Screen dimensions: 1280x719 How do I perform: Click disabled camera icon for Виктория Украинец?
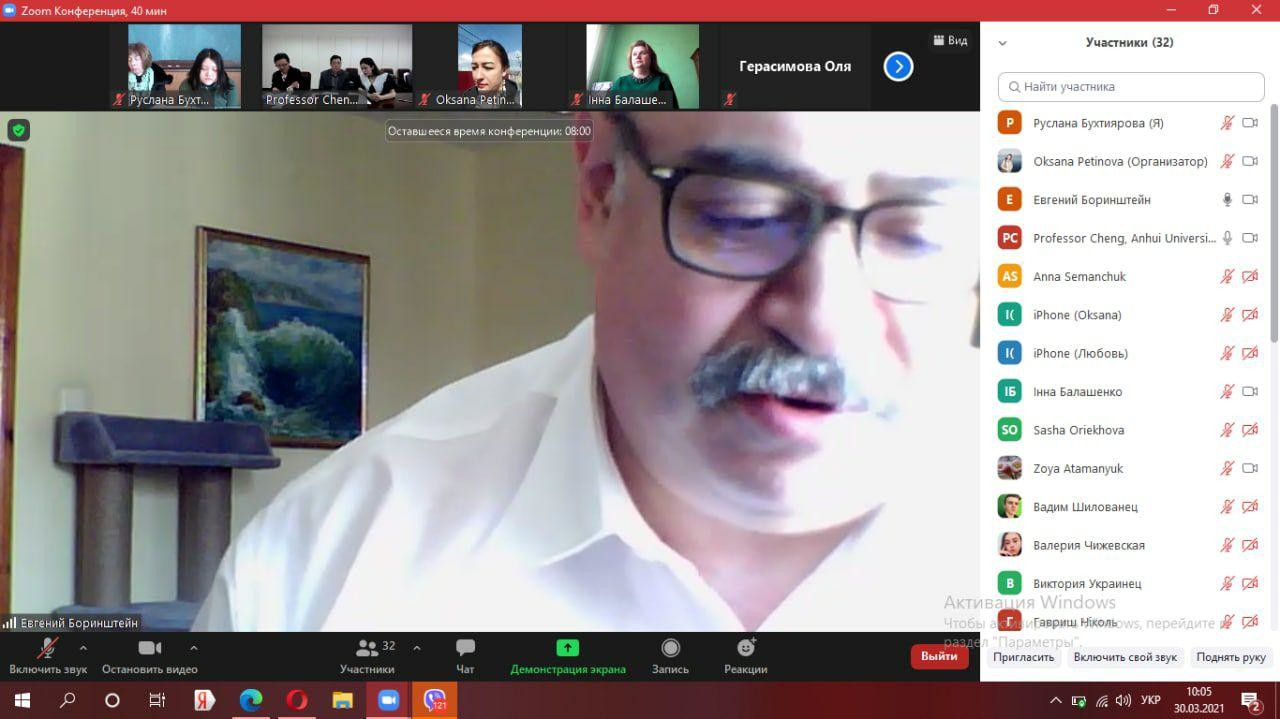pos(1250,583)
